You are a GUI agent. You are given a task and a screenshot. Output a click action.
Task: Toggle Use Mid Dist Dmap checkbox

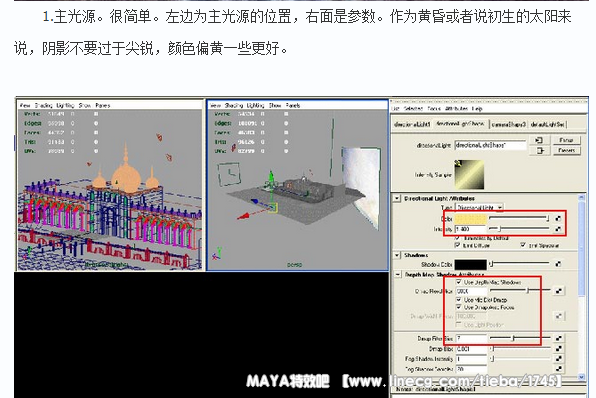[x=458, y=300]
